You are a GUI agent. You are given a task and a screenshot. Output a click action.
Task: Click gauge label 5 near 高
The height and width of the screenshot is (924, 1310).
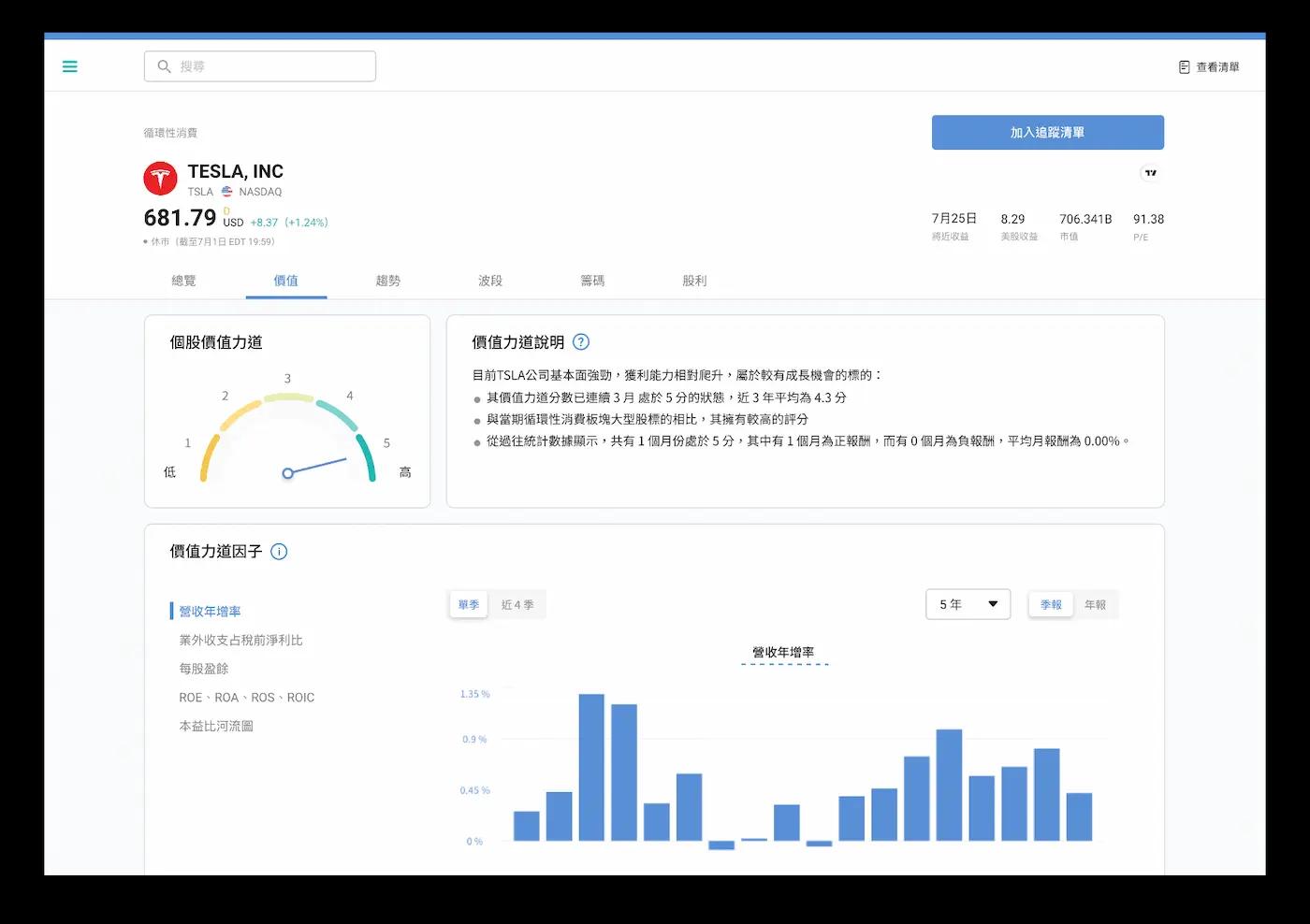coord(386,443)
